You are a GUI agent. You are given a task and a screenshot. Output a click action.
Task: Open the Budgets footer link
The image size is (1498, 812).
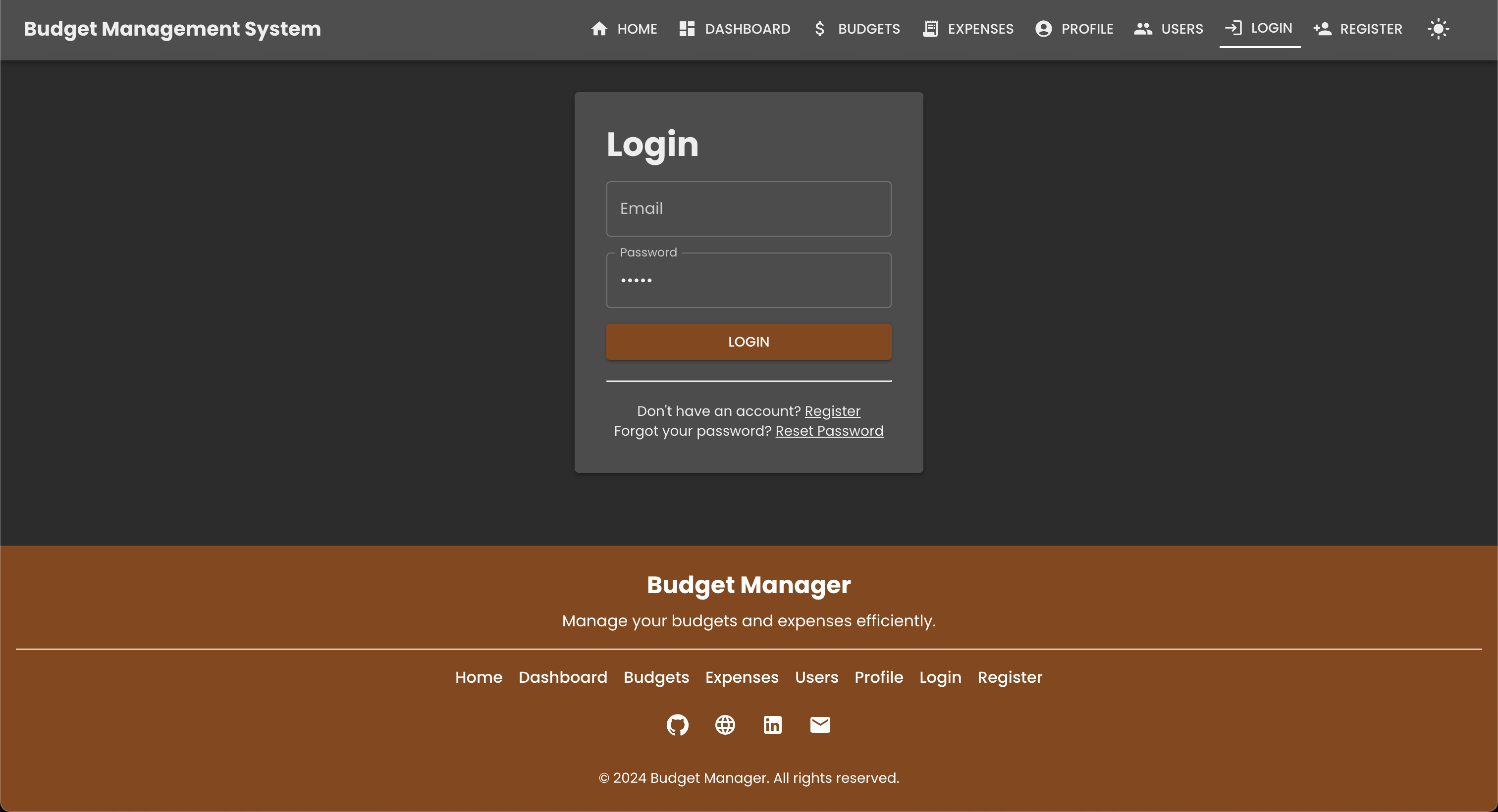point(656,677)
